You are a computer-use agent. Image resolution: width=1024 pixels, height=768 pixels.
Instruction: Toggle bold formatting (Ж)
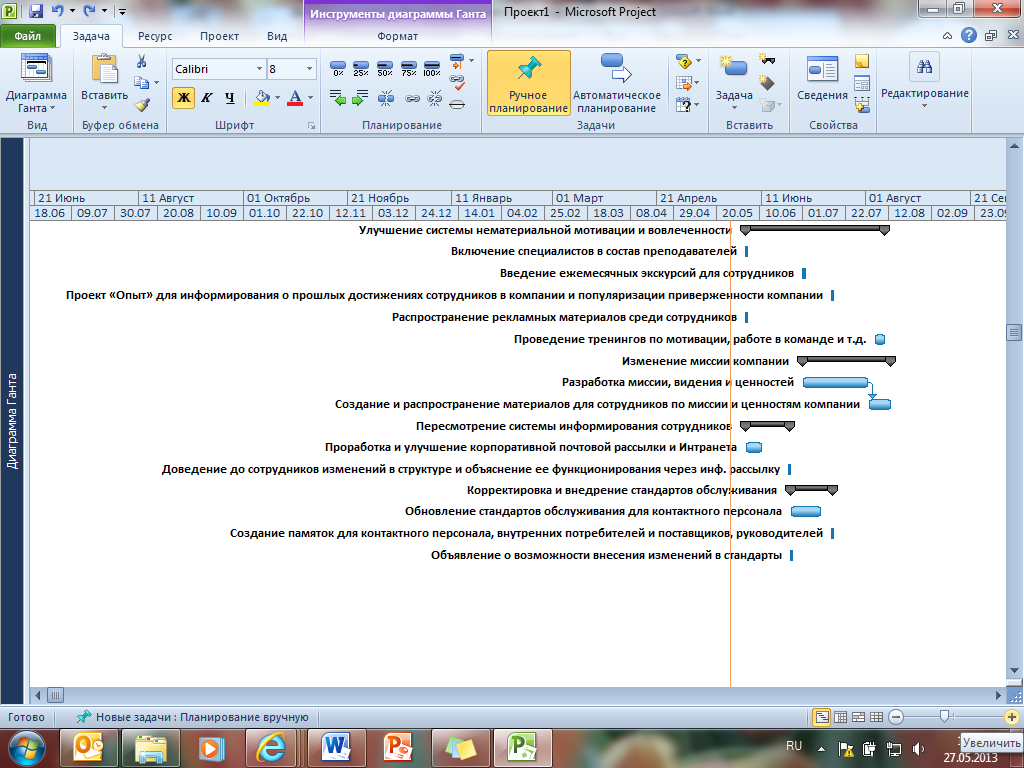pyautogui.click(x=183, y=97)
